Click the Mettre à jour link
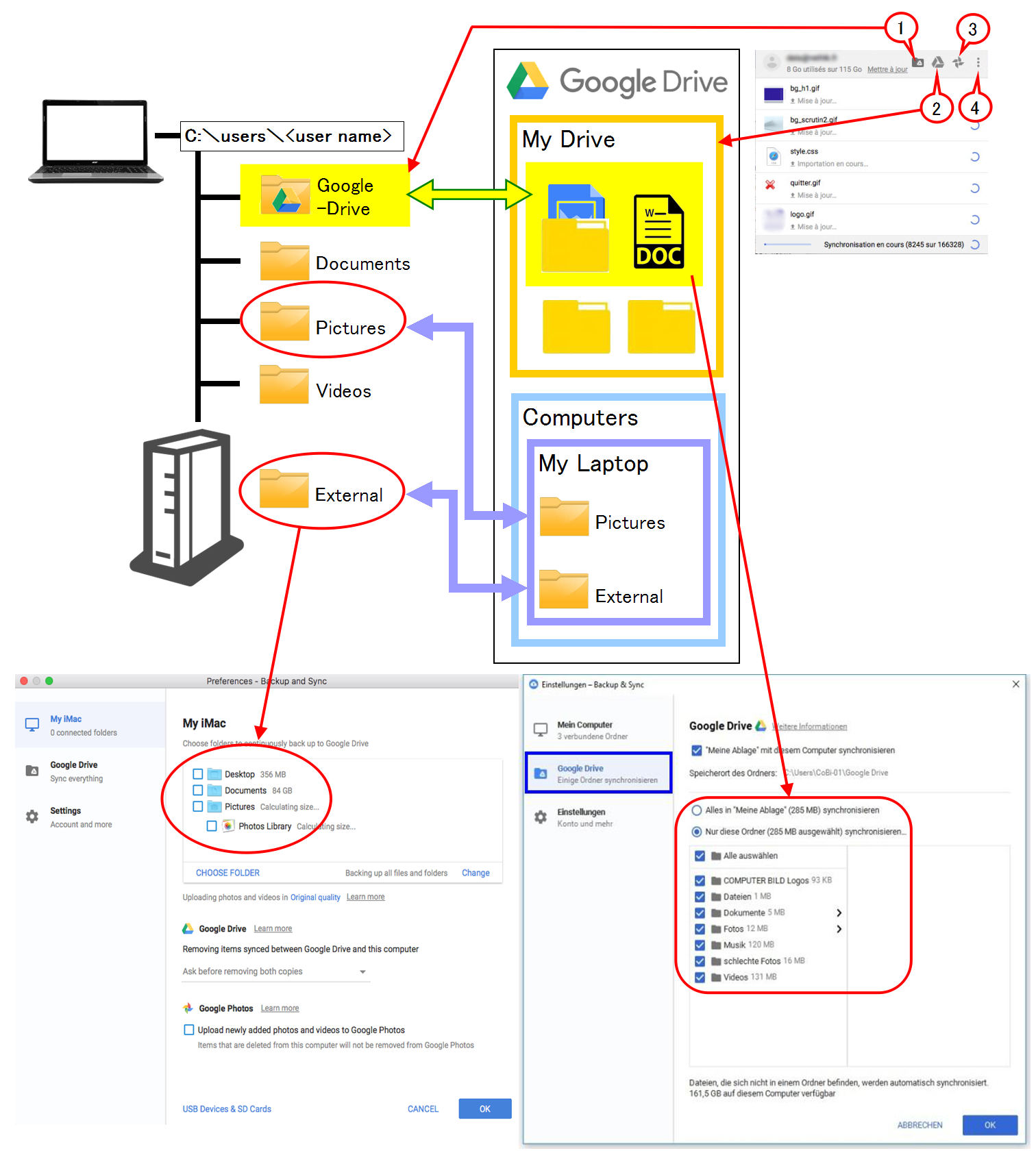Image resolution: width=1036 pixels, height=1155 pixels. [x=887, y=69]
